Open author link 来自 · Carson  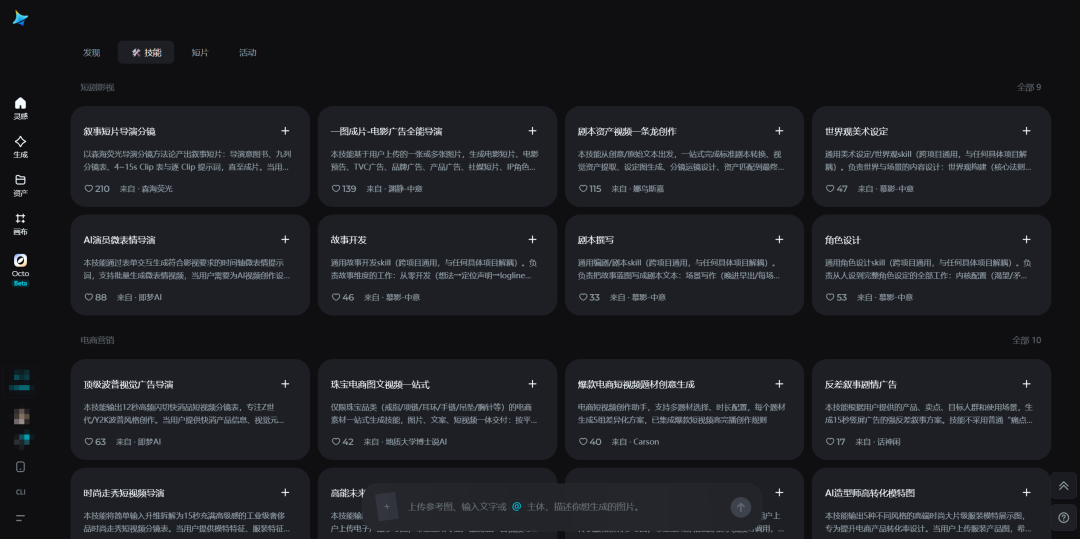tap(634, 442)
